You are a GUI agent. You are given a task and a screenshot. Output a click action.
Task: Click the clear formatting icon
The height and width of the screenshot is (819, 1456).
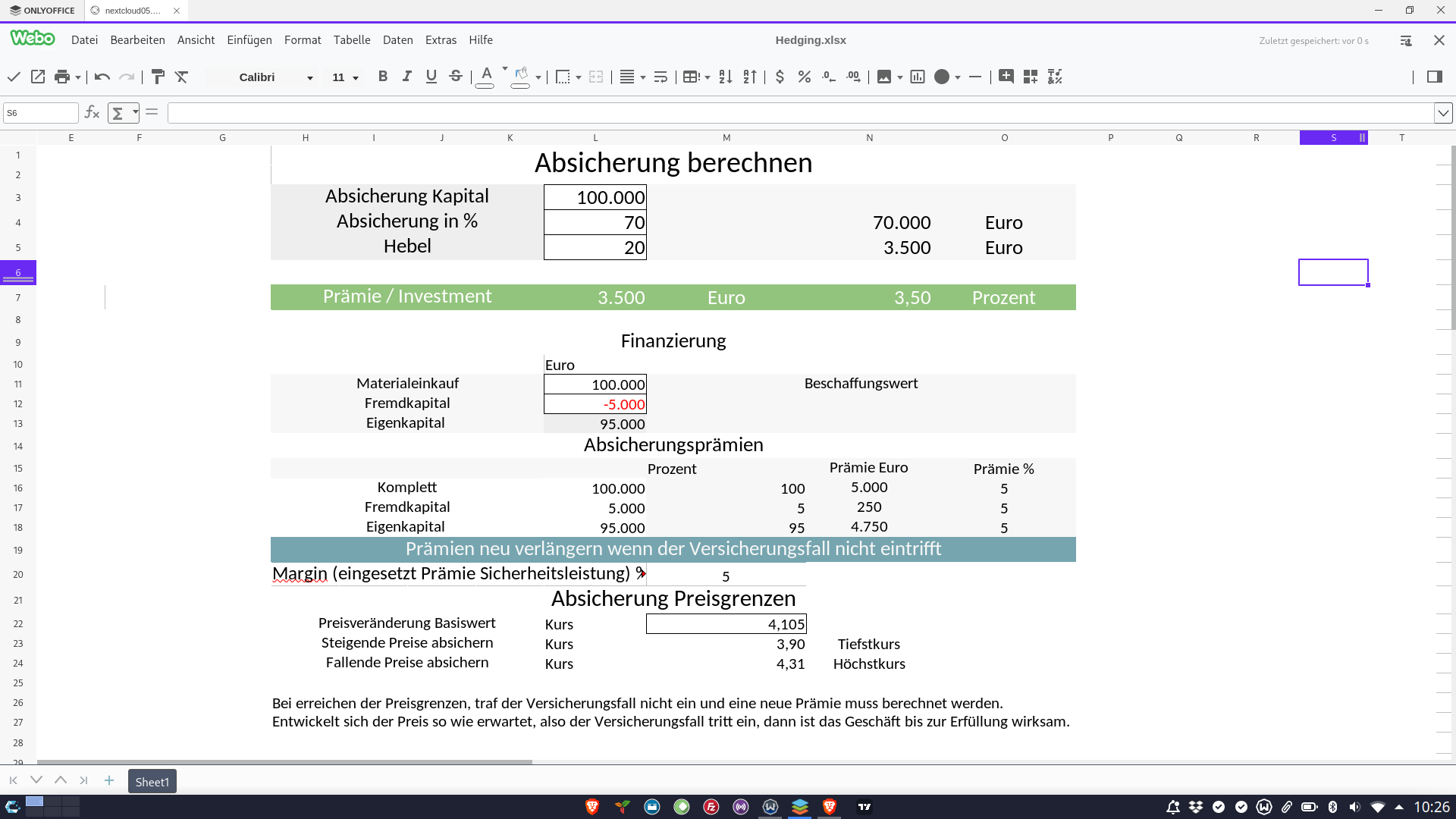(x=182, y=77)
